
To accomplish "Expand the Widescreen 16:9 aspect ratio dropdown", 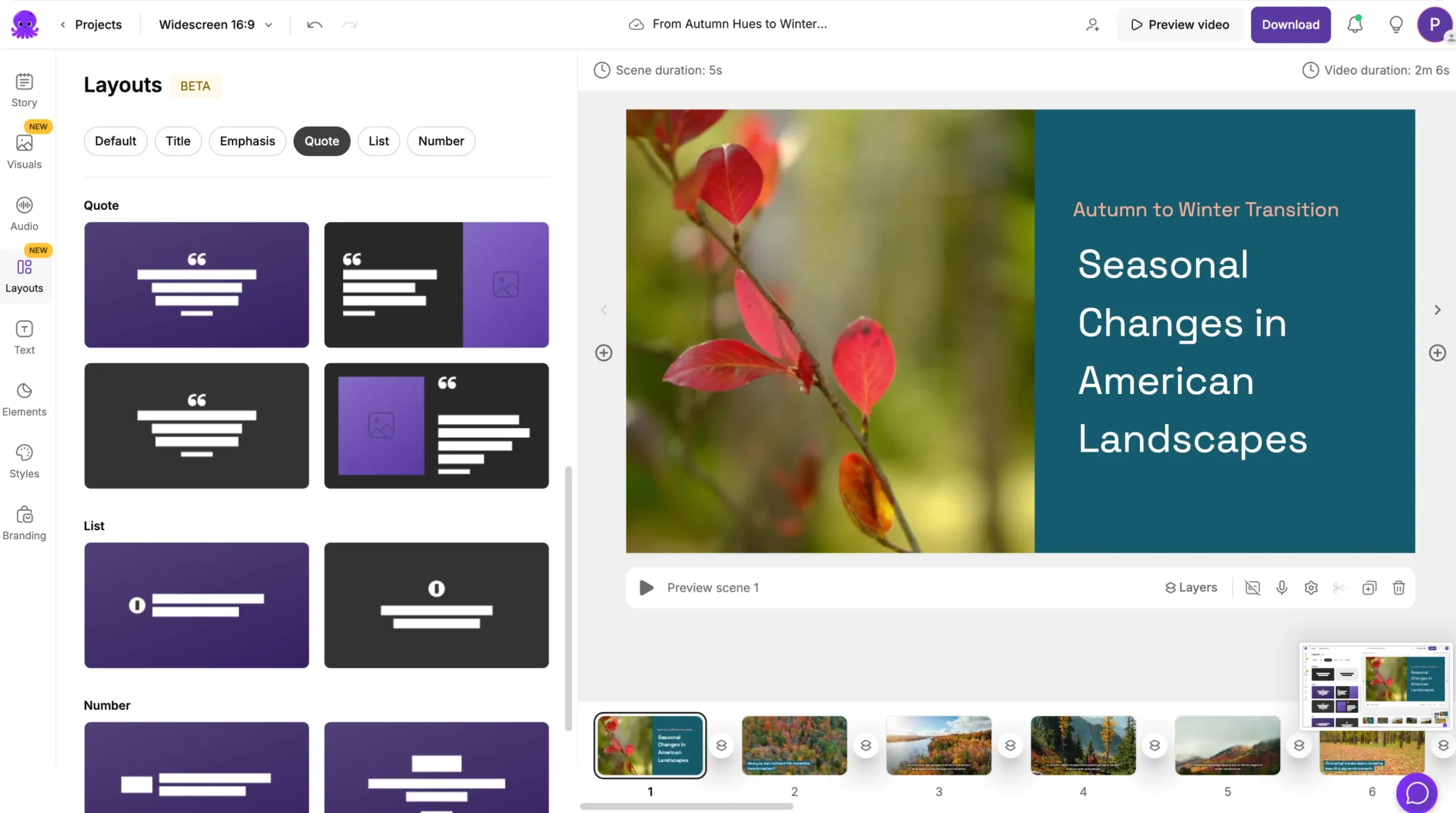I will pyautogui.click(x=216, y=24).
